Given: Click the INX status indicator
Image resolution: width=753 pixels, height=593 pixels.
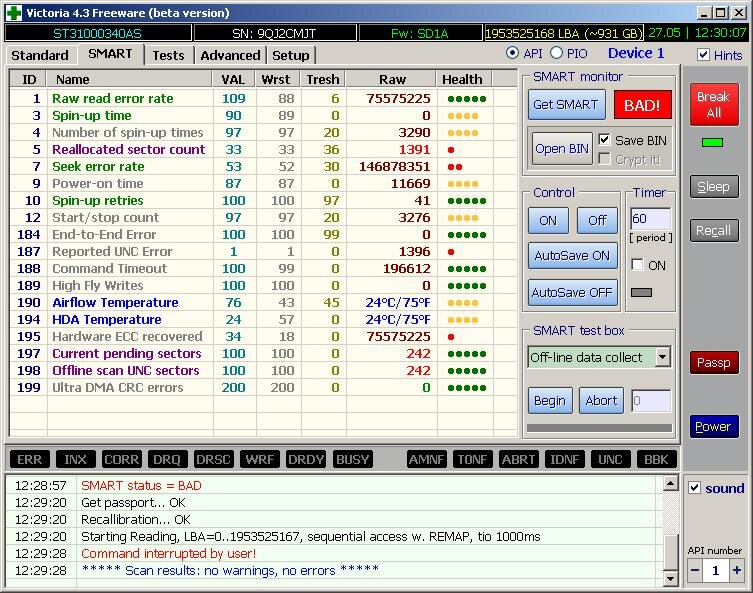Looking at the screenshot, I should pyautogui.click(x=75, y=460).
